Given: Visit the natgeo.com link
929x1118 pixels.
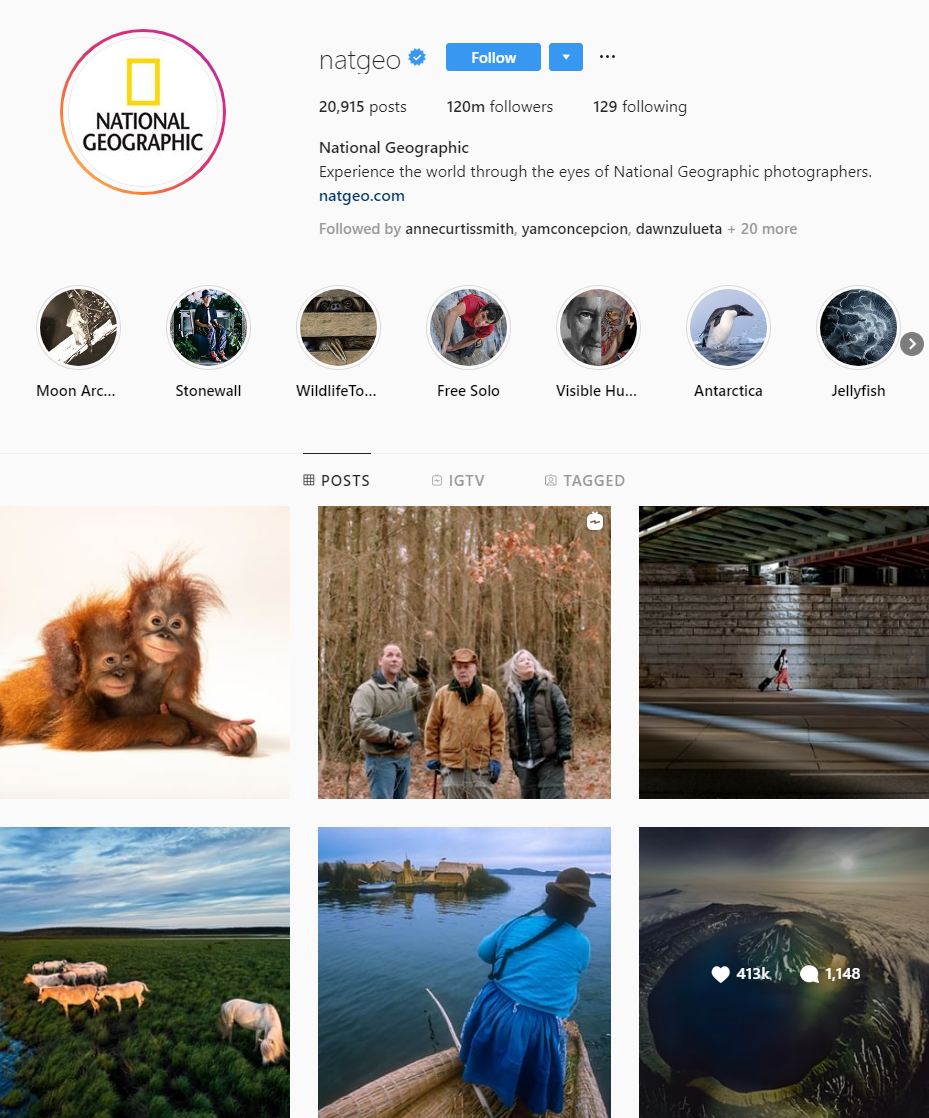Looking at the screenshot, I should coord(361,196).
